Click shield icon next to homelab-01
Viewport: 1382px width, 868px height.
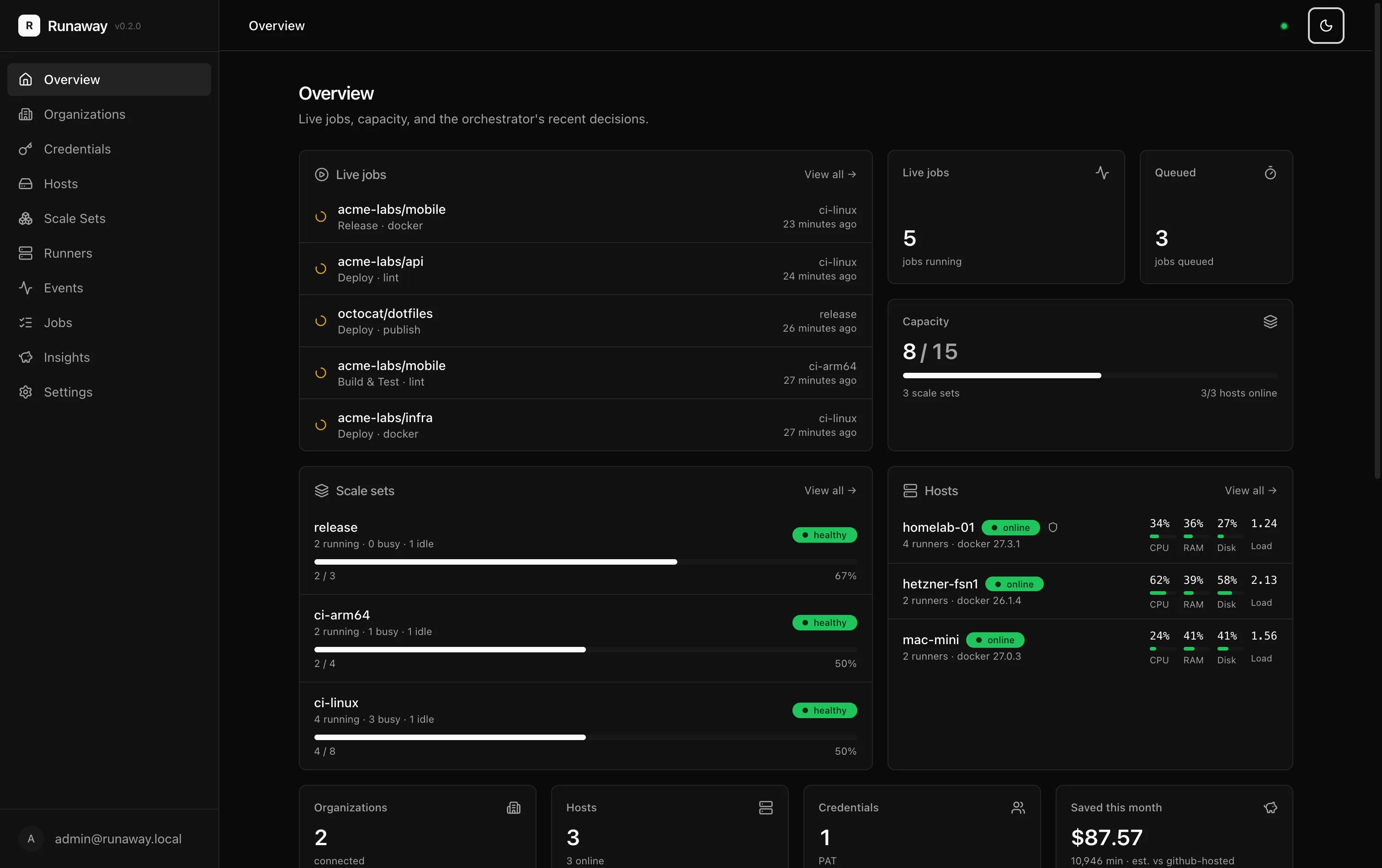pos(1052,527)
